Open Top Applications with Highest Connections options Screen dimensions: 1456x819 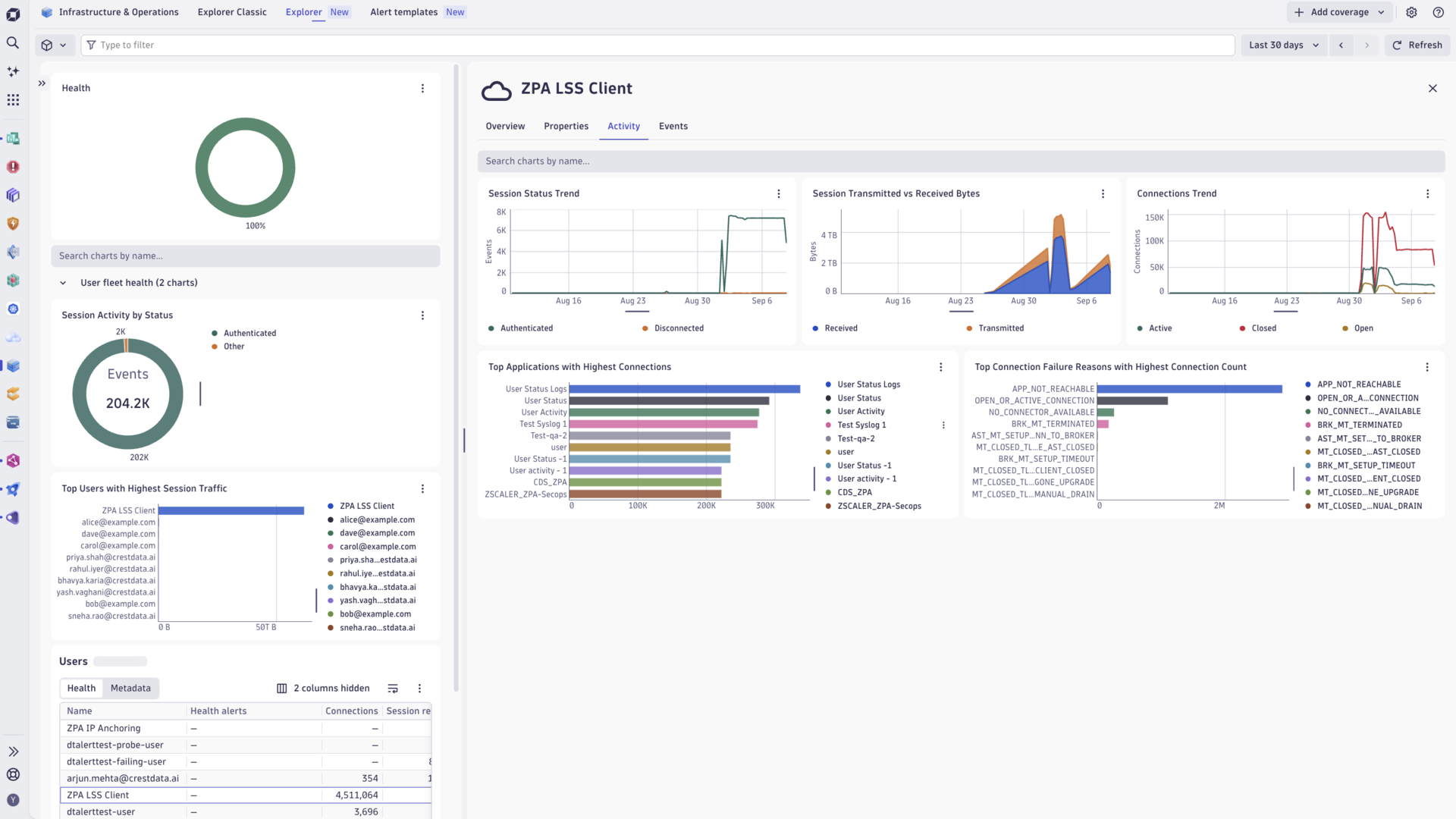pyautogui.click(x=941, y=367)
